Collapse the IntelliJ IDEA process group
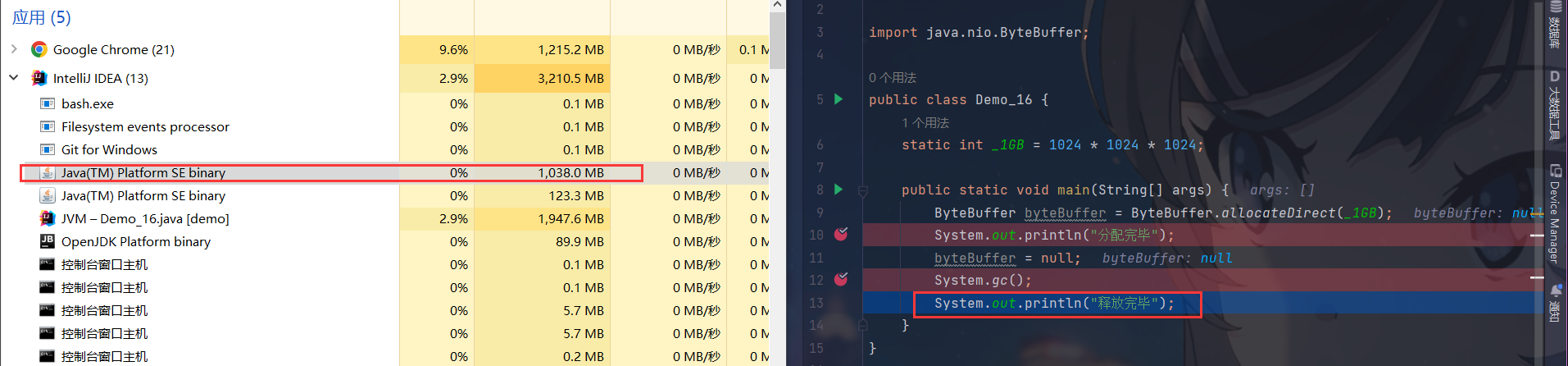Image resolution: width=1568 pixels, height=366 pixels. 14,78
